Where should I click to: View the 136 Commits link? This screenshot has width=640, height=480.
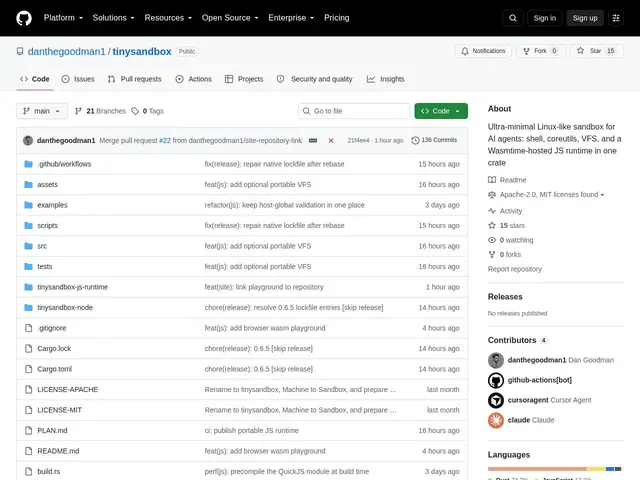click(x=434, y=140)
